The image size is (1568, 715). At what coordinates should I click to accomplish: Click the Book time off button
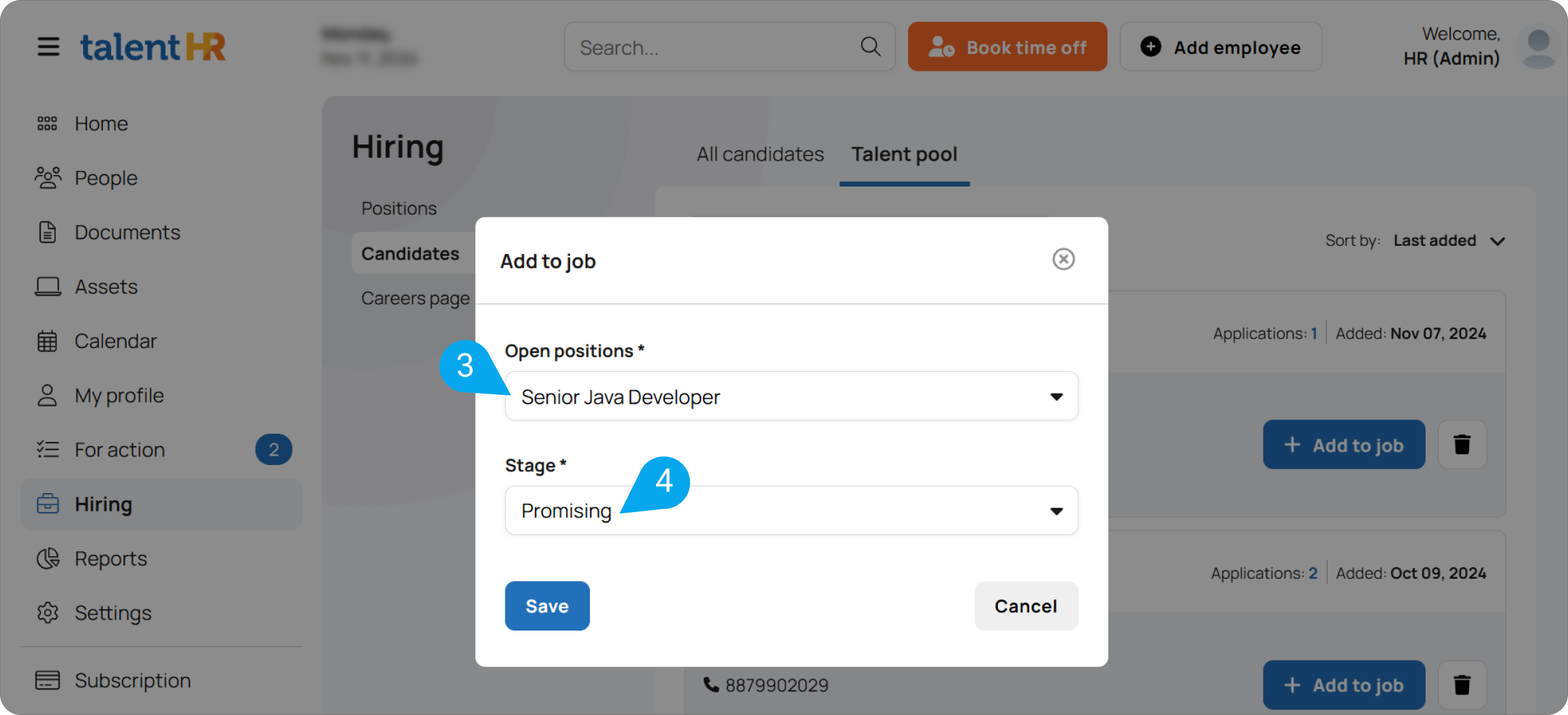point(1007,47)
